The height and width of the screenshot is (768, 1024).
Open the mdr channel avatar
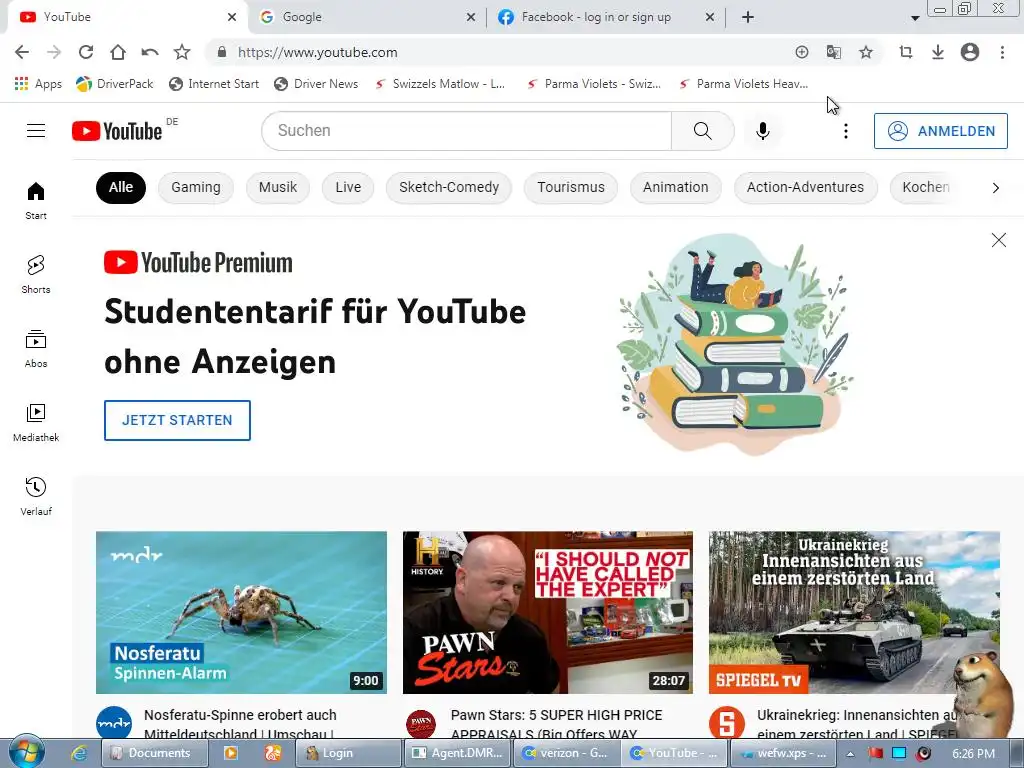point(114,724)
